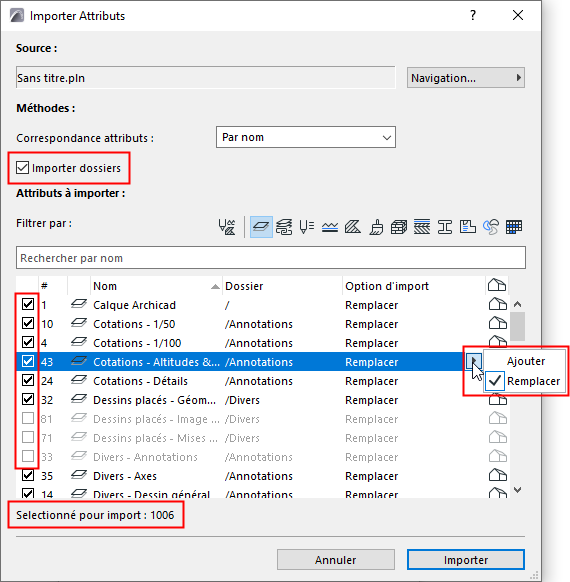This screenshot has height=582, width=570.
Task: Click import option arrow on selected row
Action: point(474,361)
